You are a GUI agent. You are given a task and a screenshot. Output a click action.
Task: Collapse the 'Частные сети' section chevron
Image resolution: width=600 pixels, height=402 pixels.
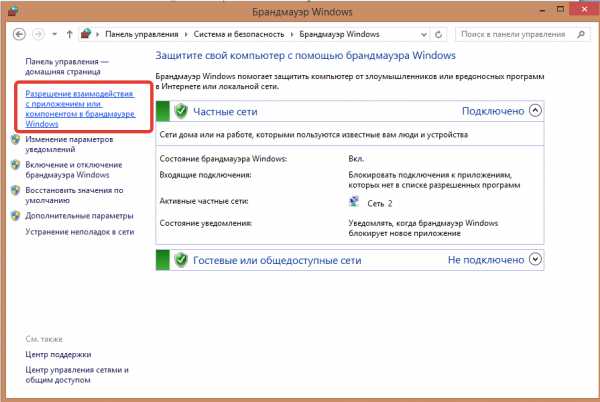point(535,111)
